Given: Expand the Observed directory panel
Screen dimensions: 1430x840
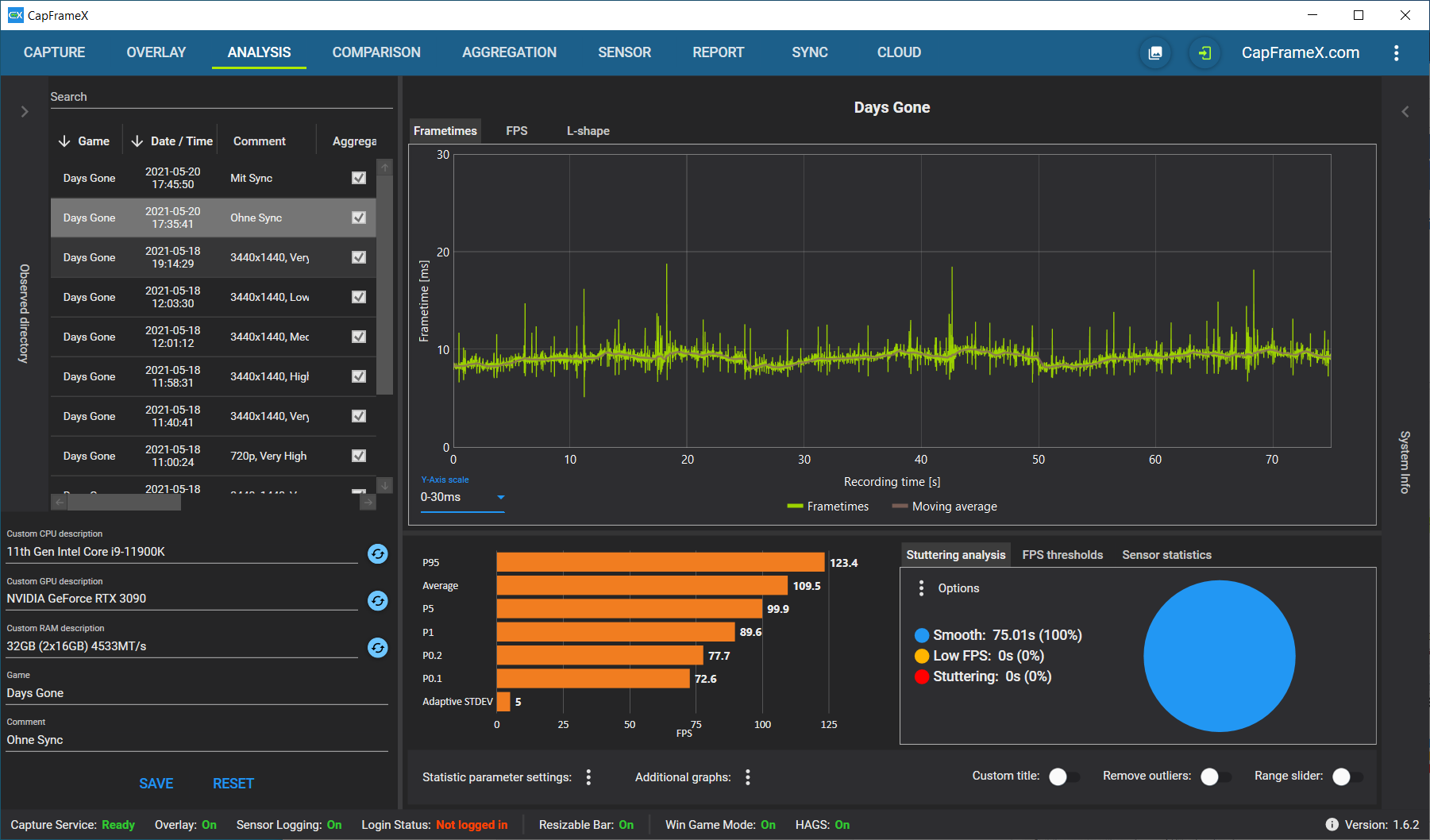Looking at the screenshot, I should tap(25, 112).
